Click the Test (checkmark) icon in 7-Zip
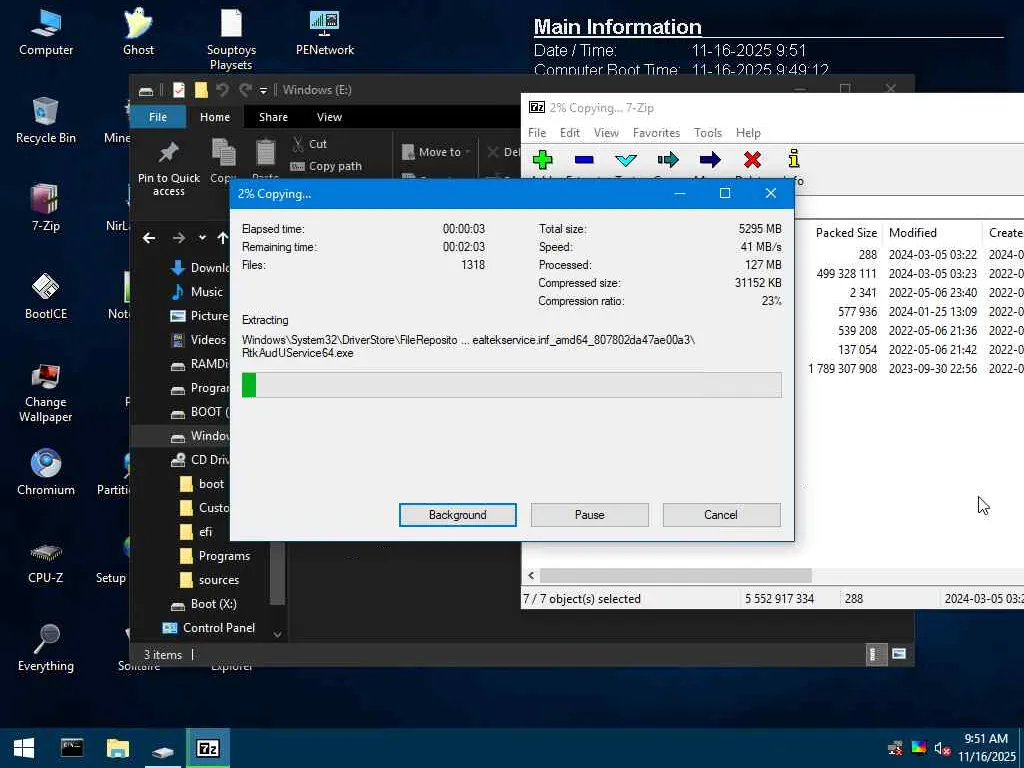1024x768 pixels. [x=626, y=159]
